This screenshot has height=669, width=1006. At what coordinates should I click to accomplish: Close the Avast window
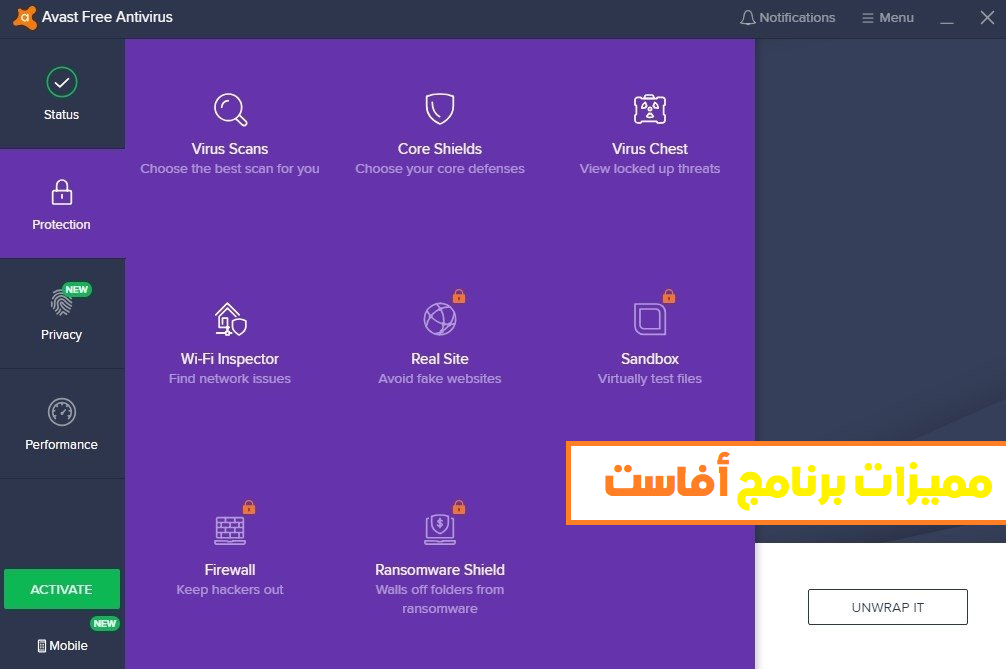pos(987,17)
